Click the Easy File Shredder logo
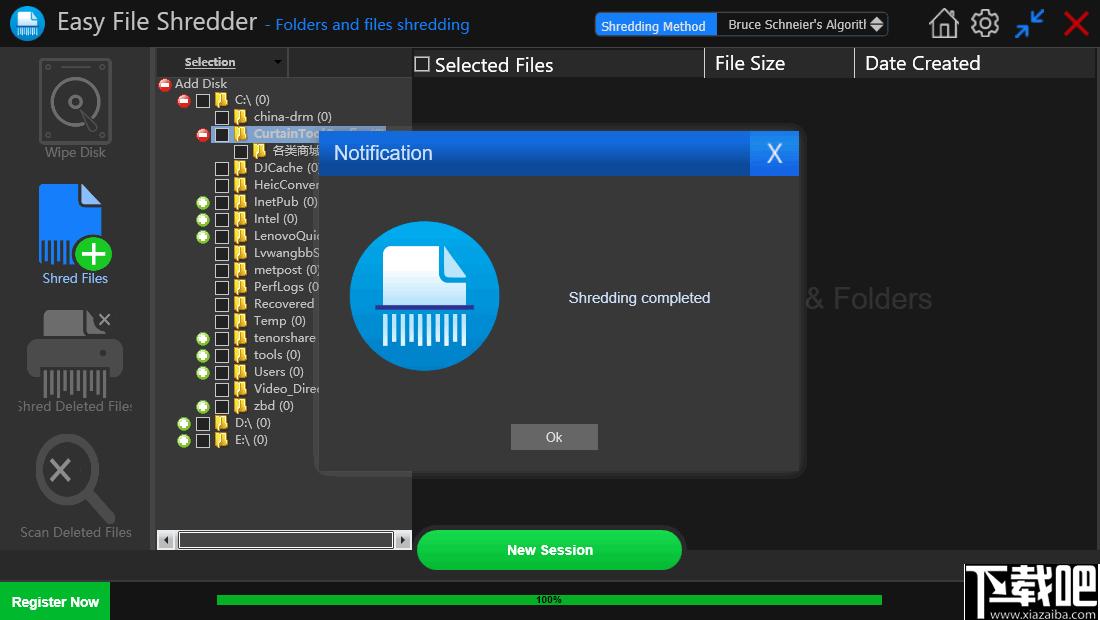The width and height of the screenshot is (1100, 620). 27,23
